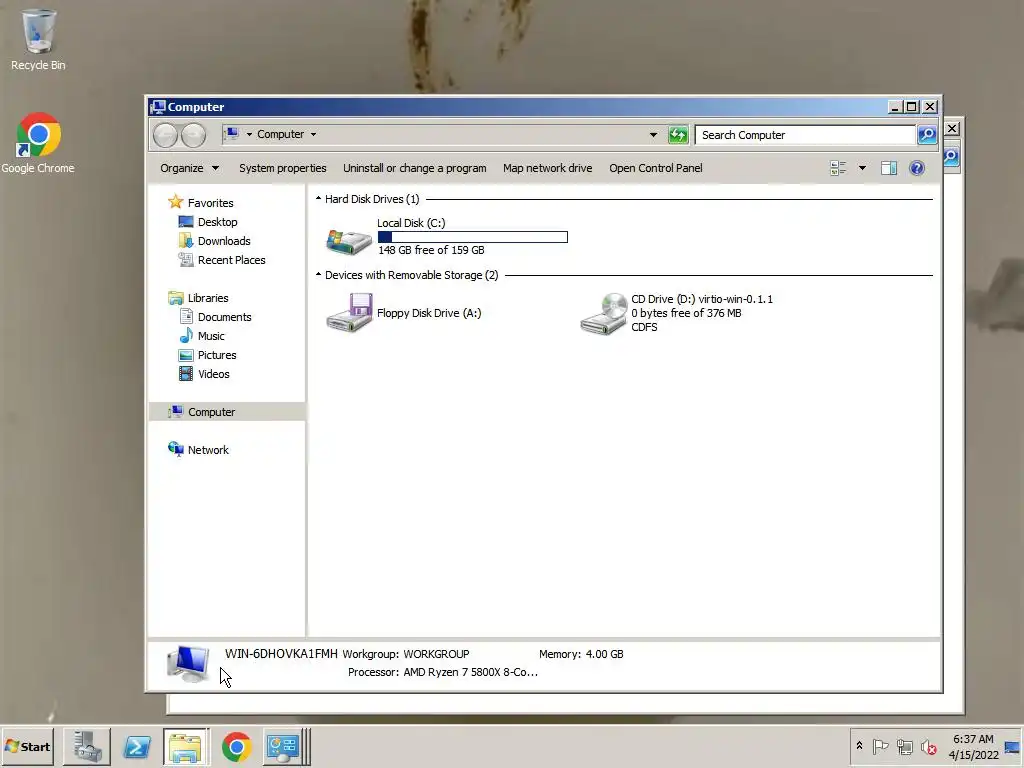
Task: Click the Network icon in navigation pane
Action: [175, 449]
